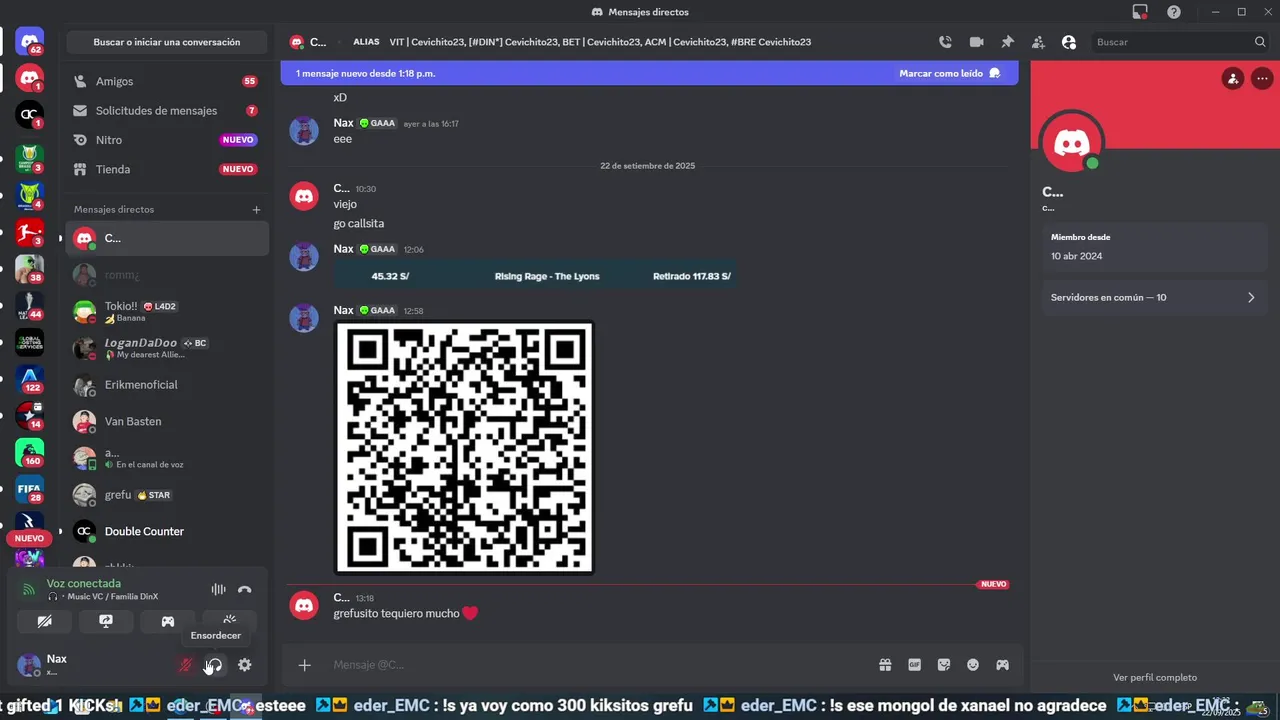
Task: Click the viejo message text
Action: [x=345, y=204]
